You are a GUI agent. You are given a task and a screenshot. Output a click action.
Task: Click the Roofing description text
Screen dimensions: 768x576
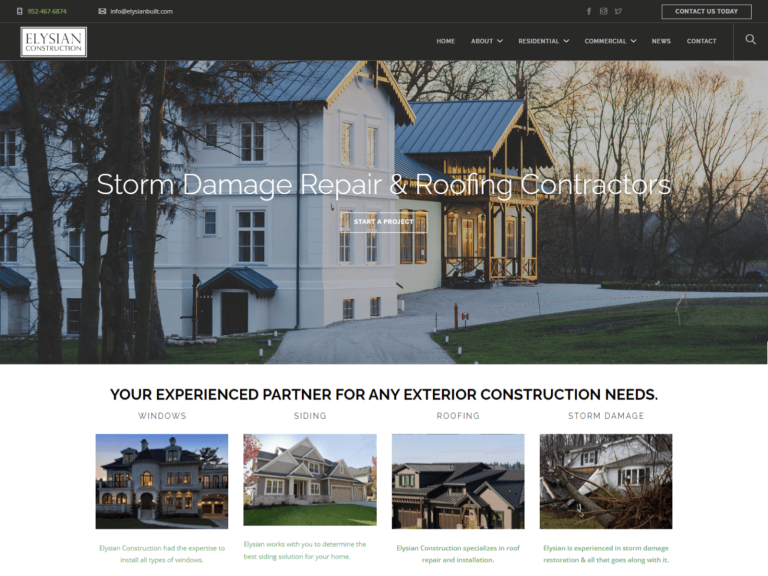(x=458, y=554)
